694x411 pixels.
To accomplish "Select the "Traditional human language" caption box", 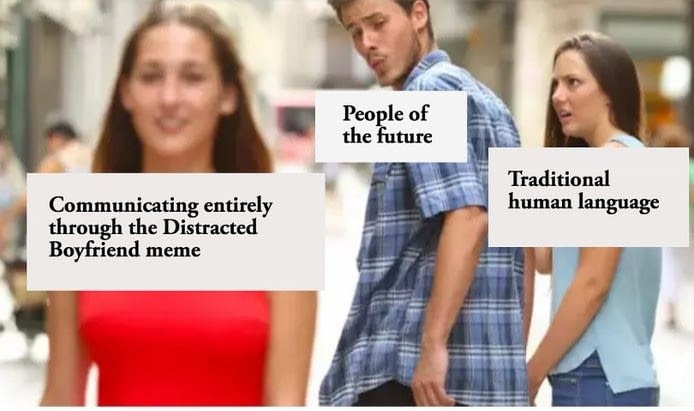I will [x=588, y=197].
